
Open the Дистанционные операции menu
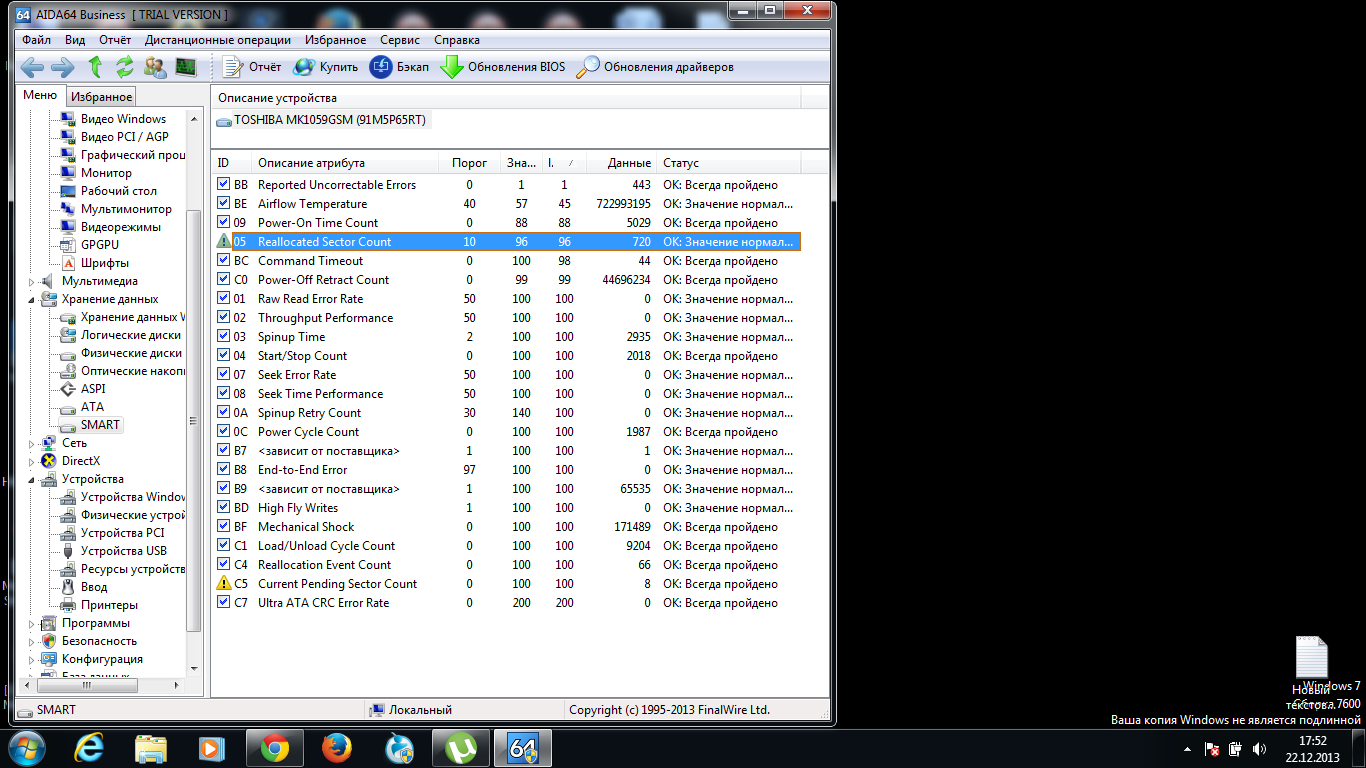(x=218, y=40)
